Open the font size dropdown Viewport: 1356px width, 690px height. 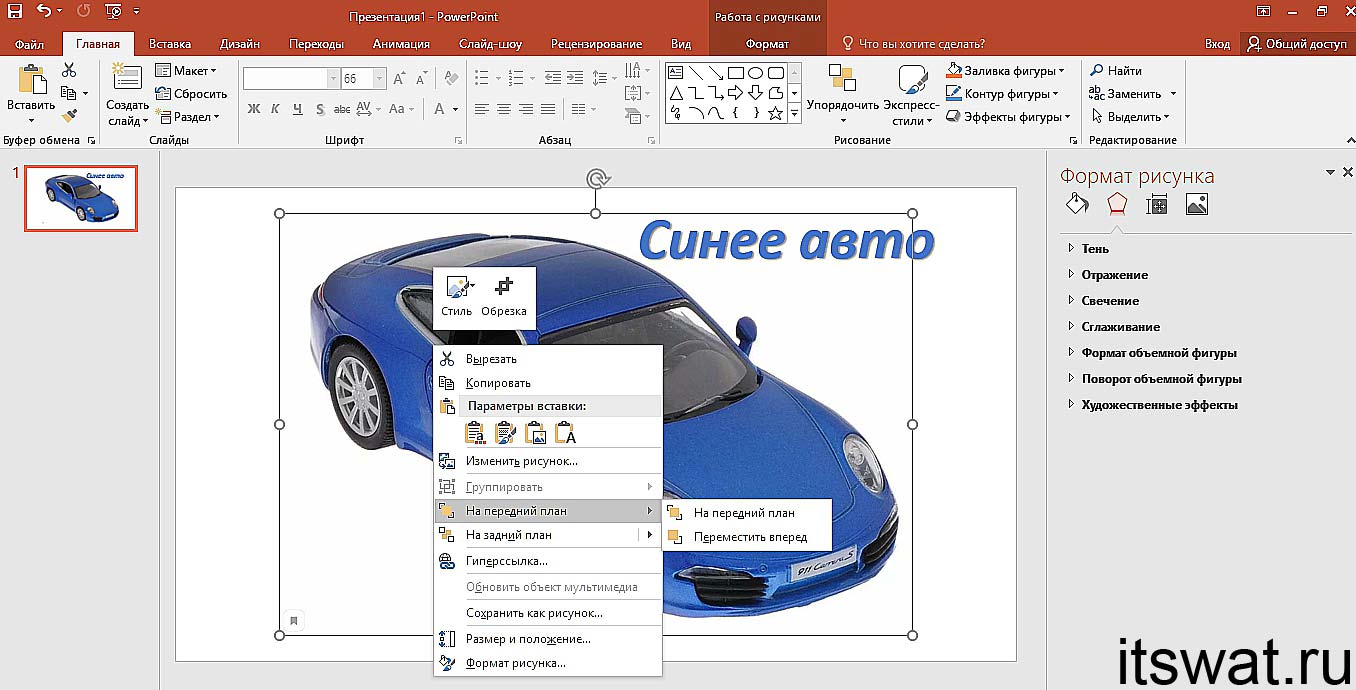click(379, 78)
